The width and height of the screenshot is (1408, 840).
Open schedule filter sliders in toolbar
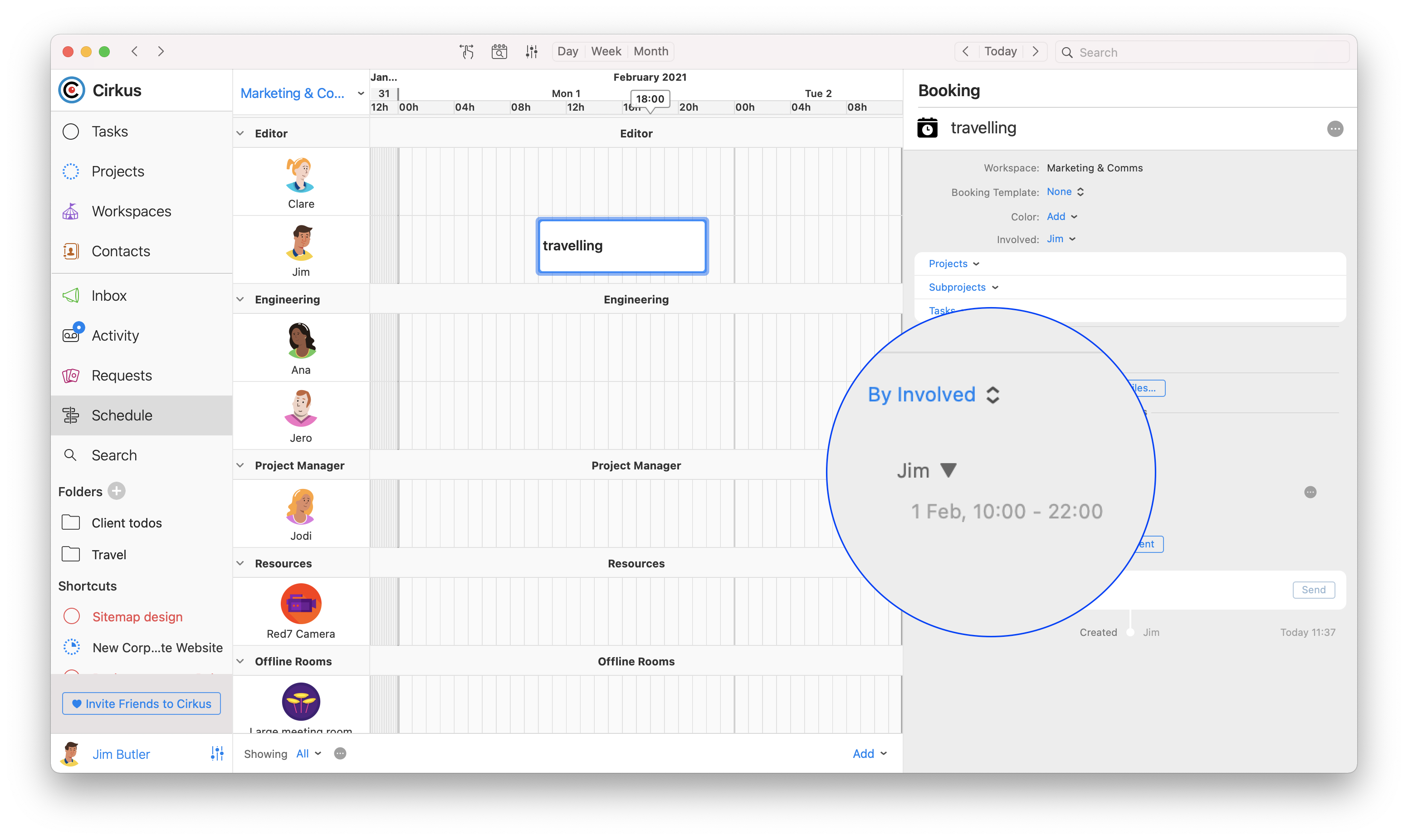[531, 52]
